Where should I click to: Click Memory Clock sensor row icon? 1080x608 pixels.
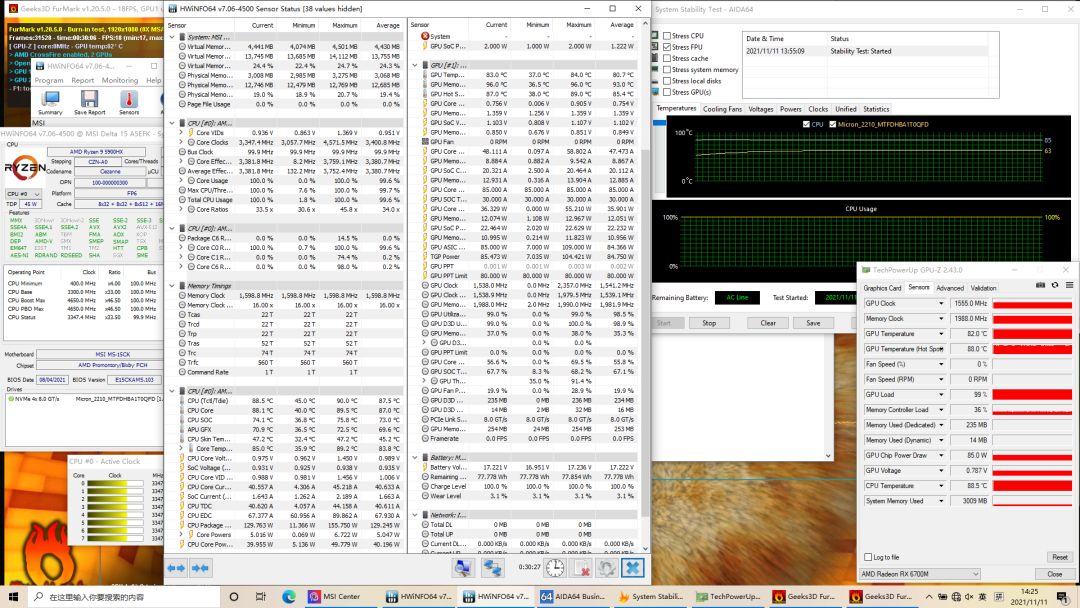(x=183, y=295)
